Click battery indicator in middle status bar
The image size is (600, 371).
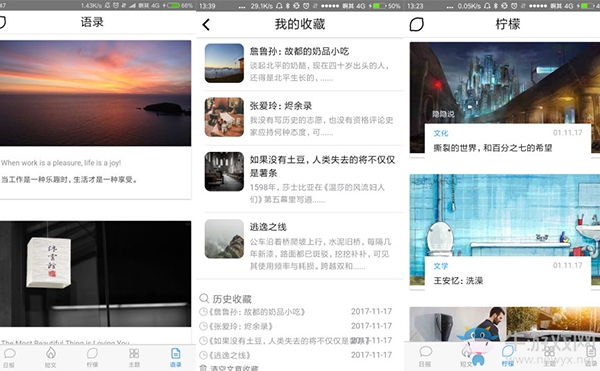point(380,6)
